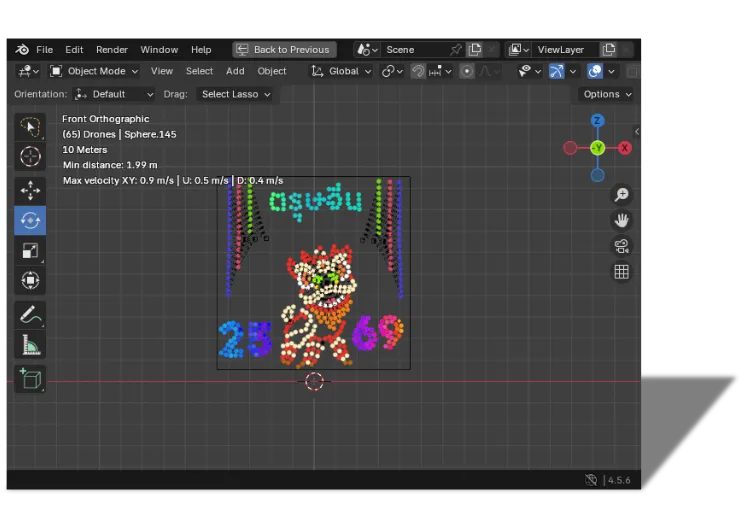
Task: Click the blue Z axis gizmo
Action: (597, 120)
